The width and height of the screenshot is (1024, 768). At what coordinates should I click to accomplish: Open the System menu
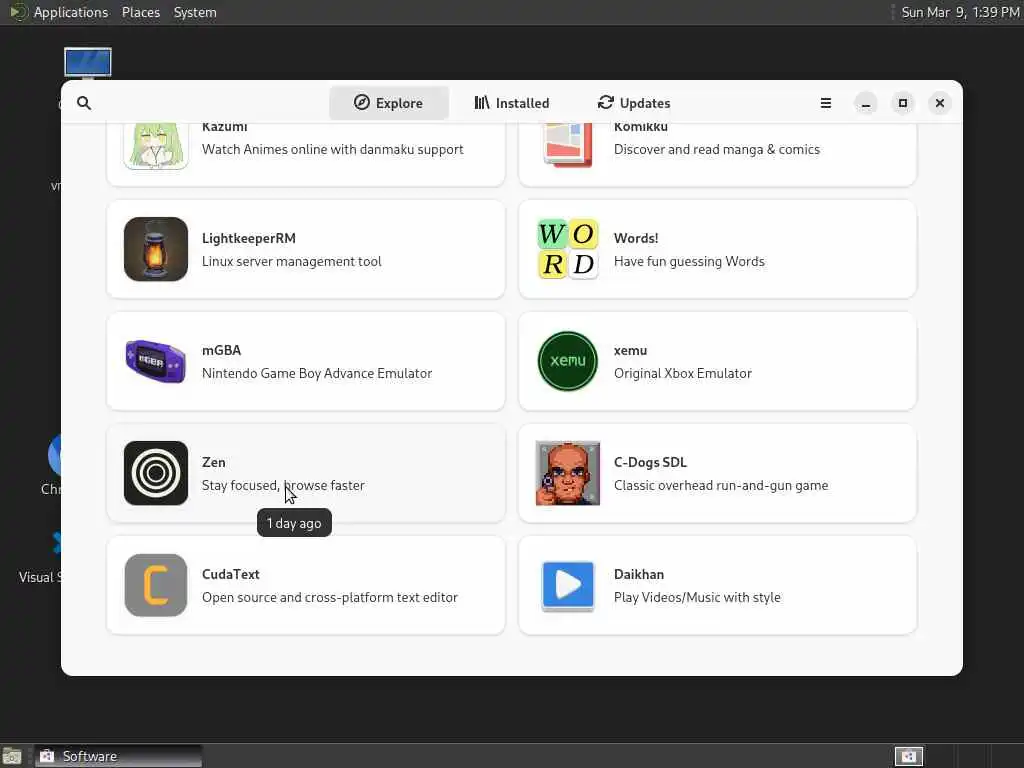click(x=195, y=12)
